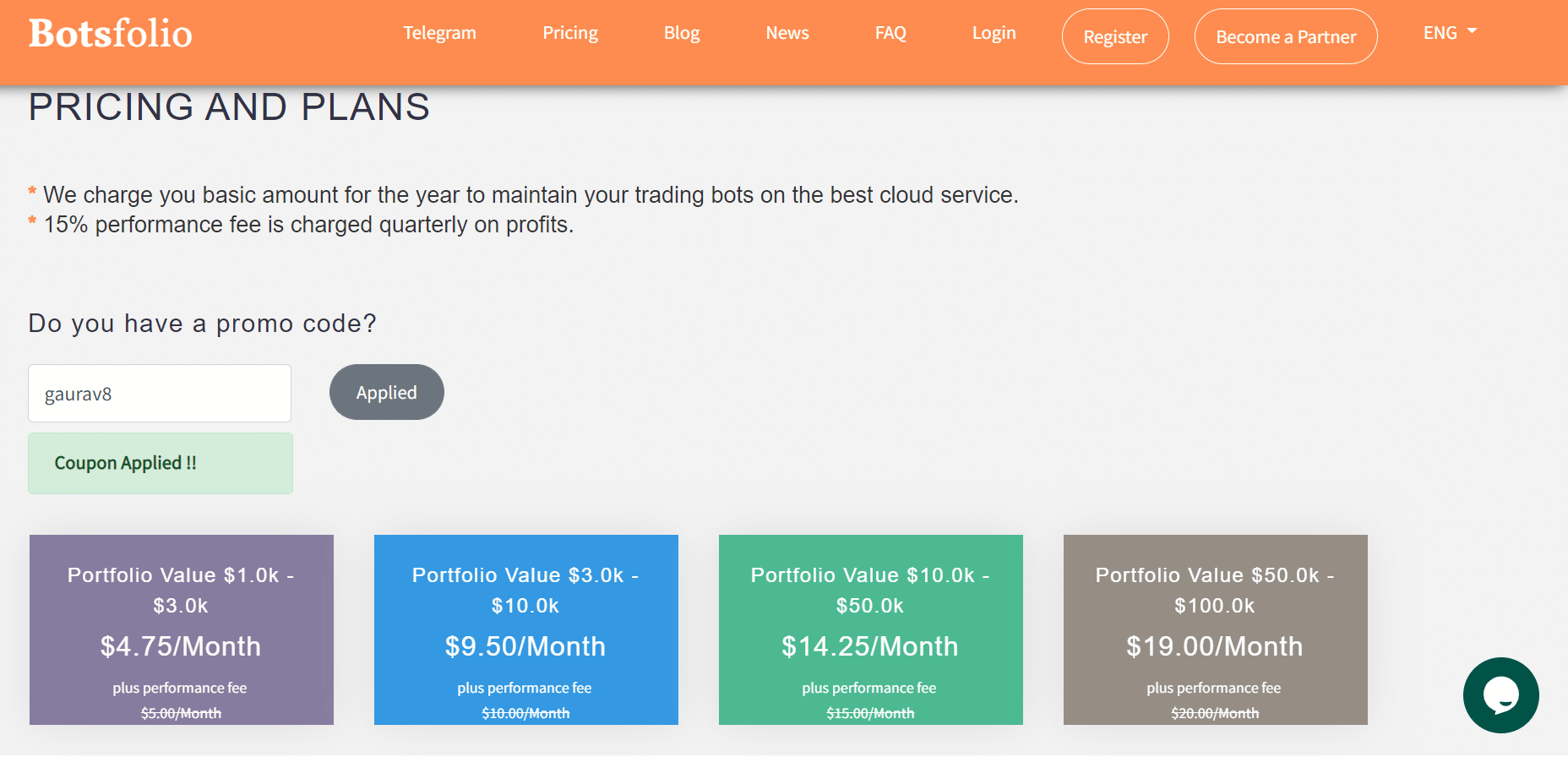Open the chat support bubble icon
Viewport: 1568px width, 757px height.
[x=1500, y=695]
